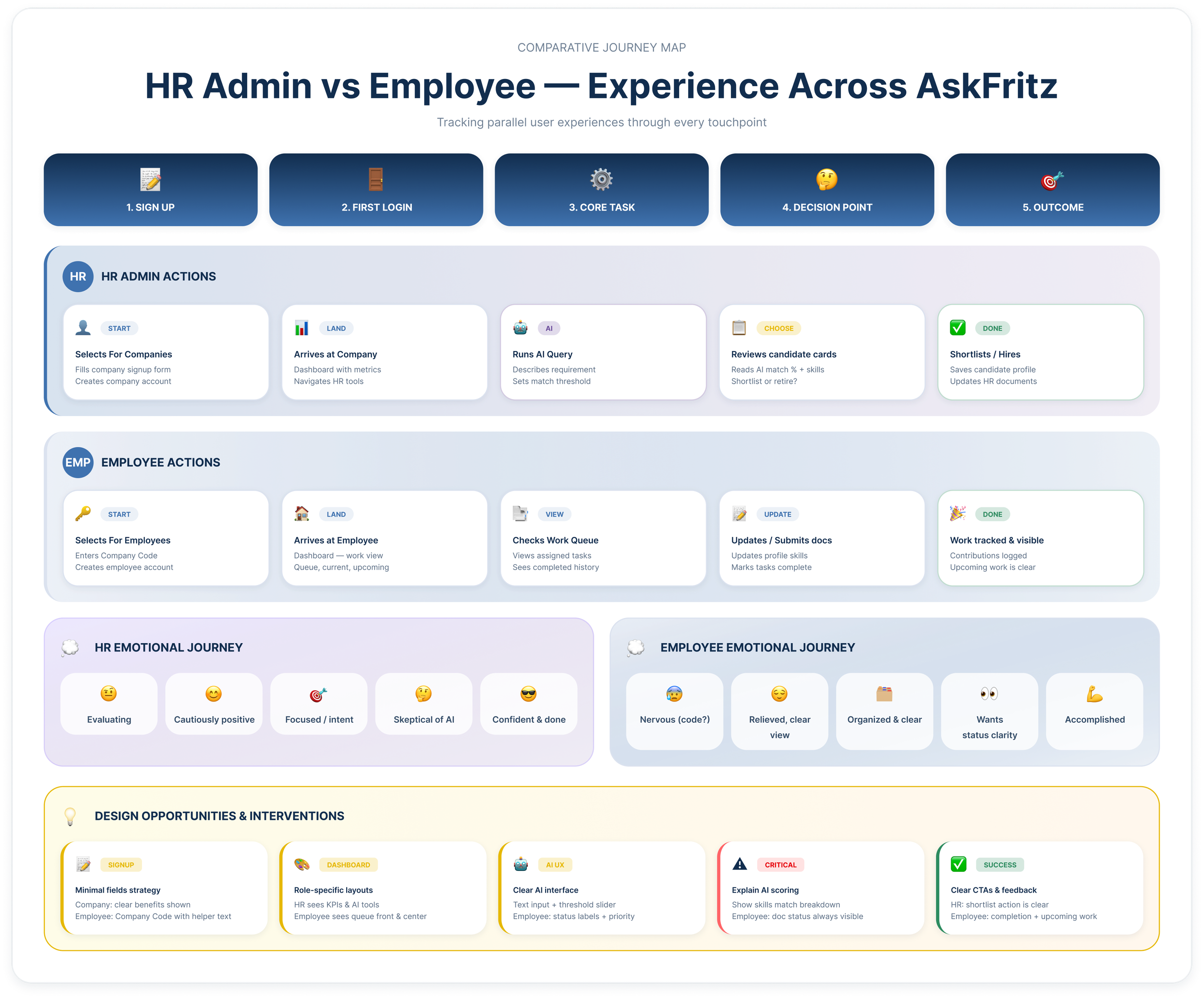
Task: Click the Nervous (code?) emotion tile
Action: coord(674,711)
